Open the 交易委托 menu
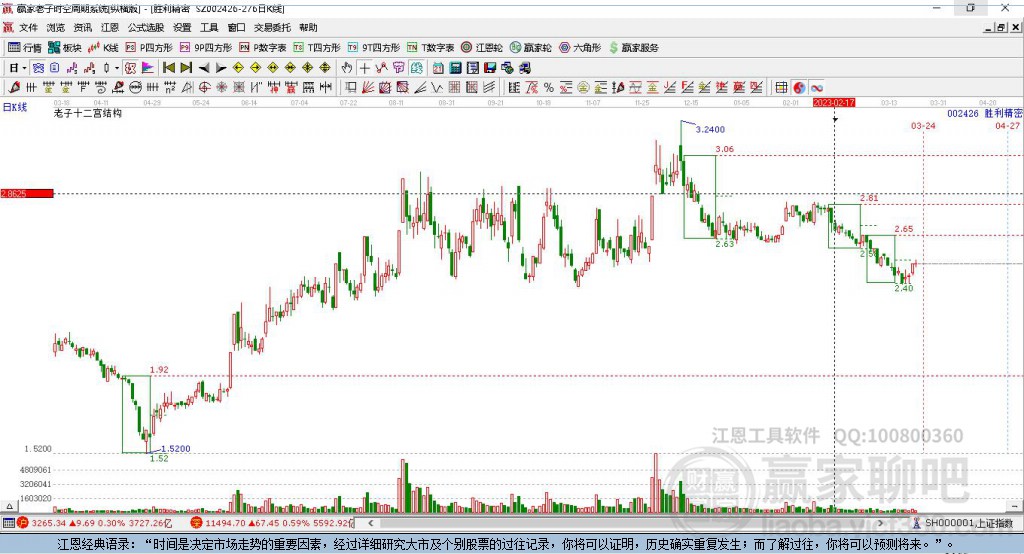This screenshot has width=1024, height=554. click(x=272, y=27)
